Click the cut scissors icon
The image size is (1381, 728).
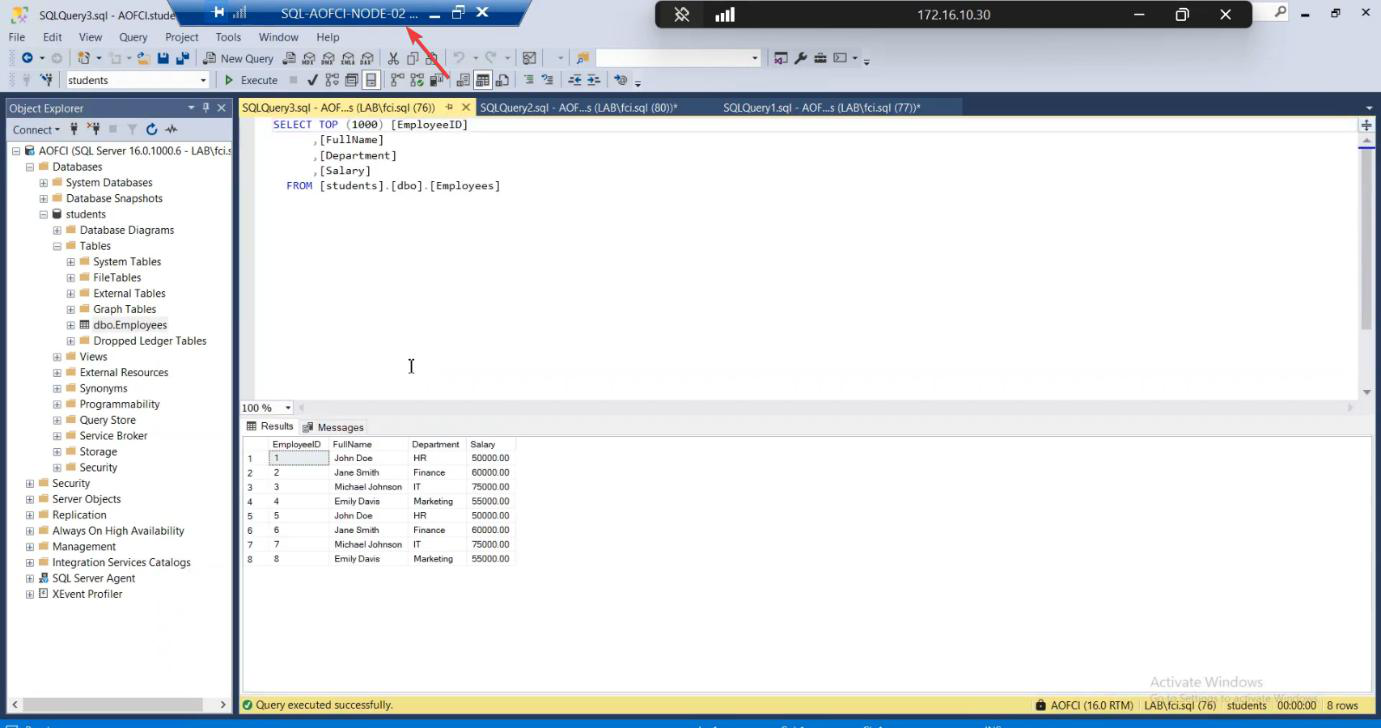(x=393, y=58)
